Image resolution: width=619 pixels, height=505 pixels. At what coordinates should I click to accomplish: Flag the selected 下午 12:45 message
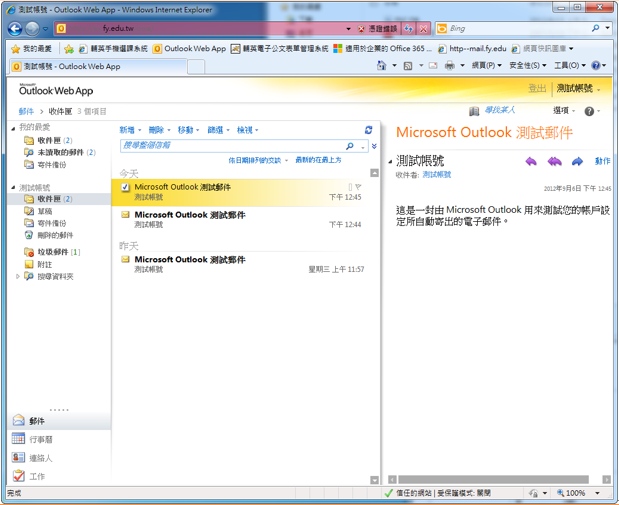coord(358,187)
